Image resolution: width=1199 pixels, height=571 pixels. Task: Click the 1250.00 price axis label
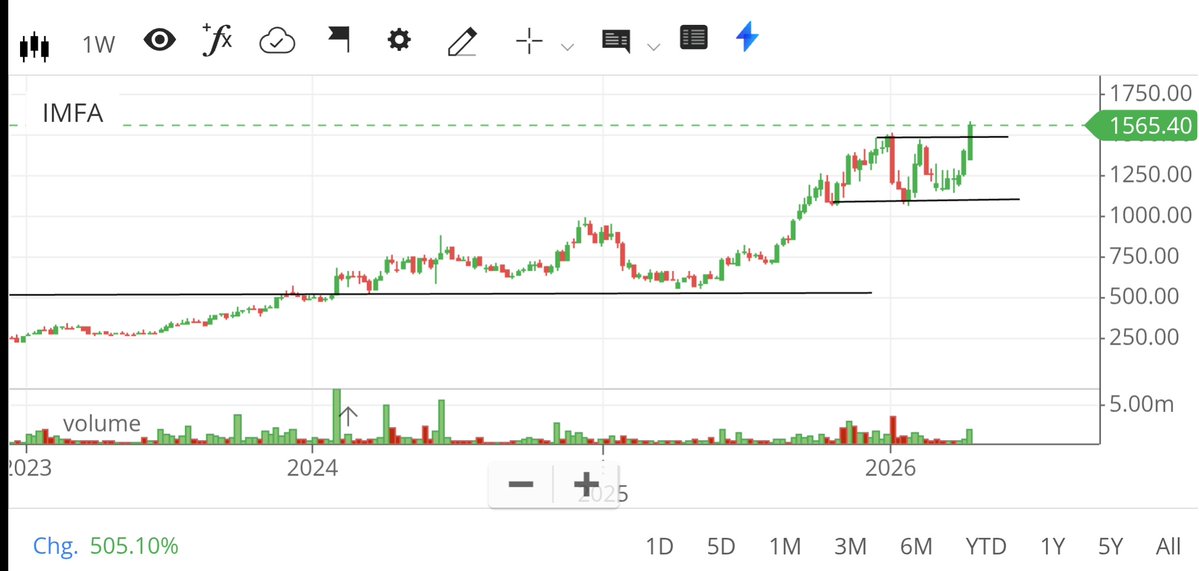1151,174
